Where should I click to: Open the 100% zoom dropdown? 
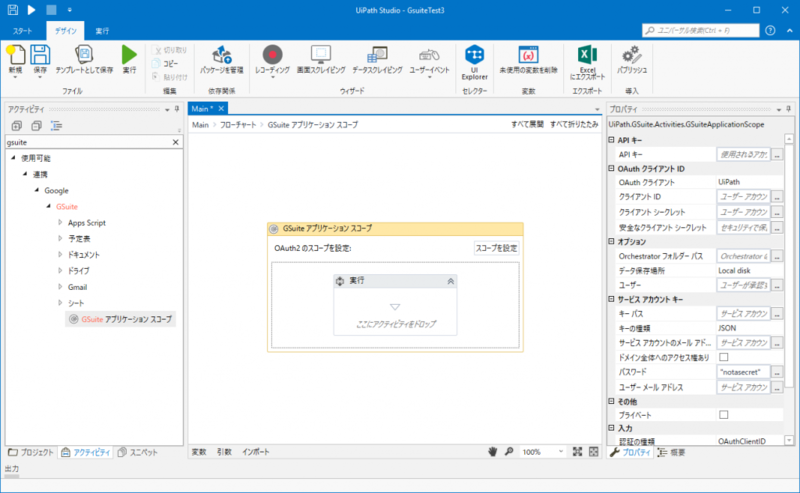(x=561, y=452)
